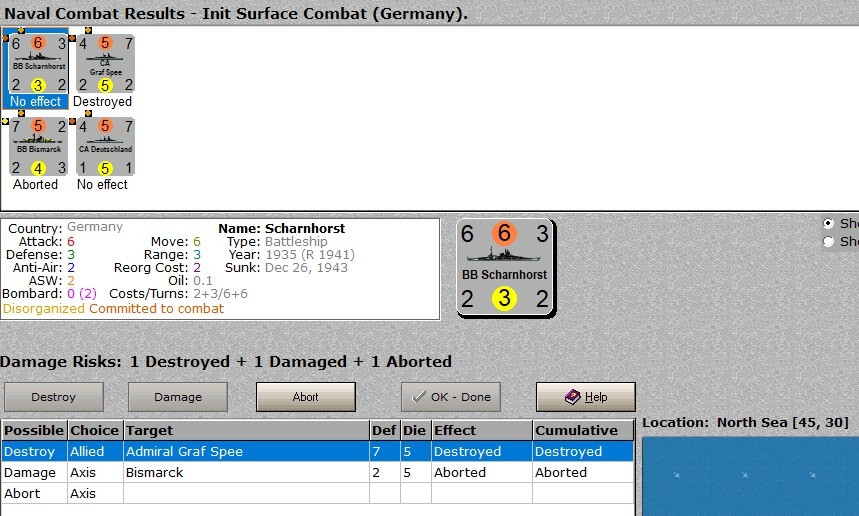Click the No effect label under Scharnhorst
Viewport: 859px width, 516px height.
coord(36,101)
